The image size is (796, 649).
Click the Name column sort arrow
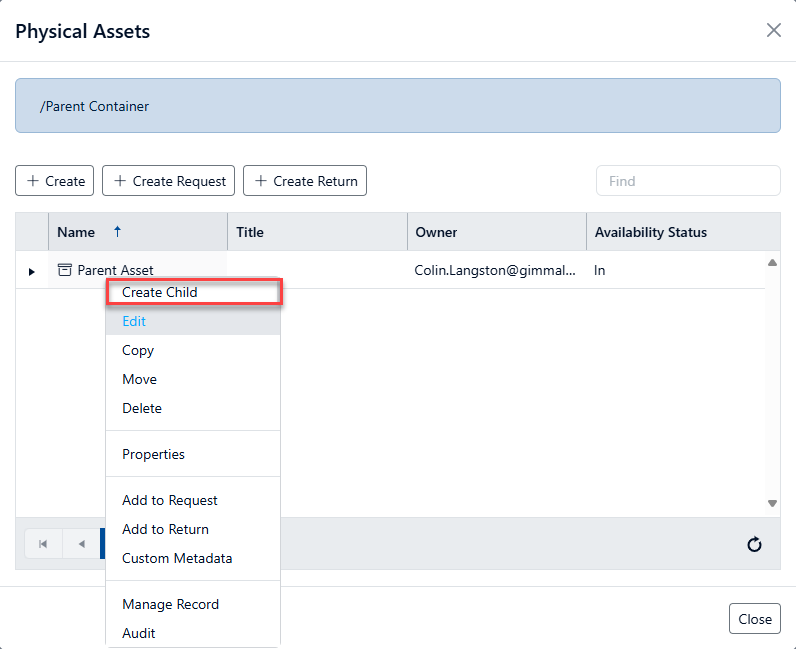pyautogui.click(x=117, y=232)
